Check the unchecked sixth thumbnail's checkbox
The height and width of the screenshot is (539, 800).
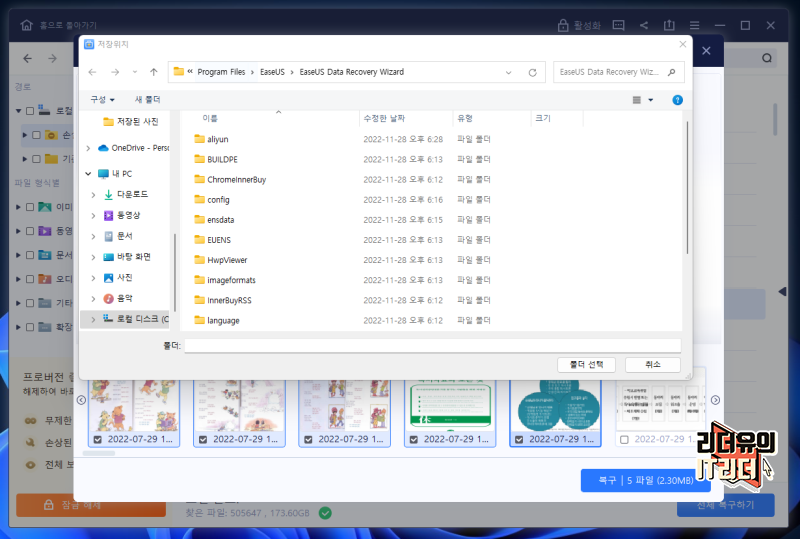tap(624, 439)
